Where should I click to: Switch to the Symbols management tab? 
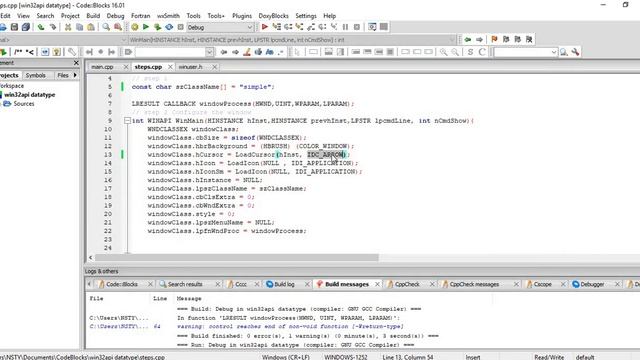(36, 75)
